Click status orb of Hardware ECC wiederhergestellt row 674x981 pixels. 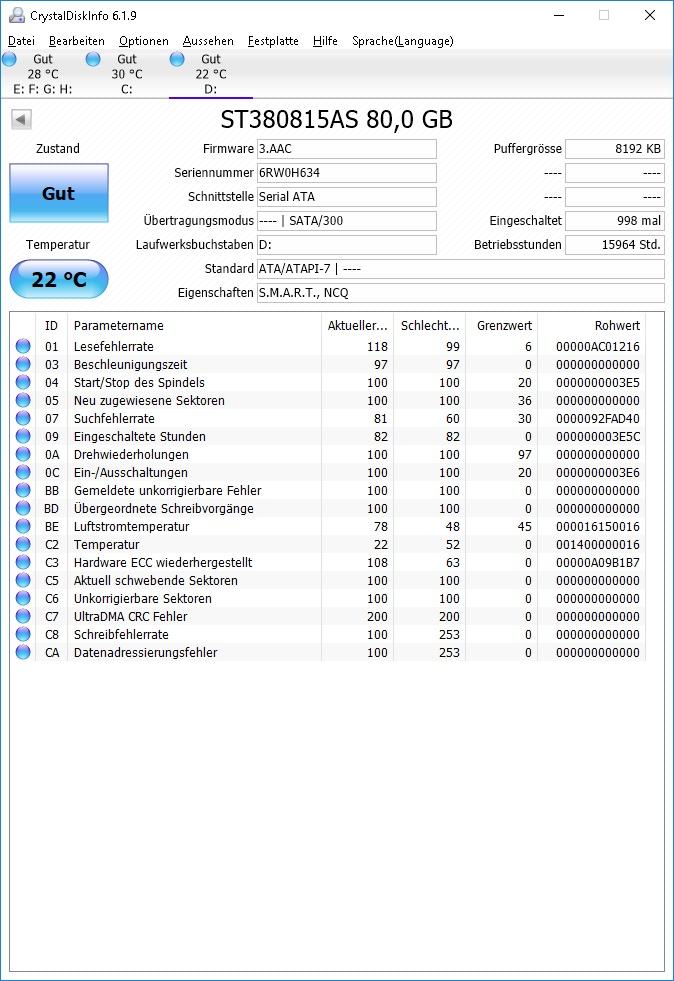pyautogui.click(x=23, y=562)
